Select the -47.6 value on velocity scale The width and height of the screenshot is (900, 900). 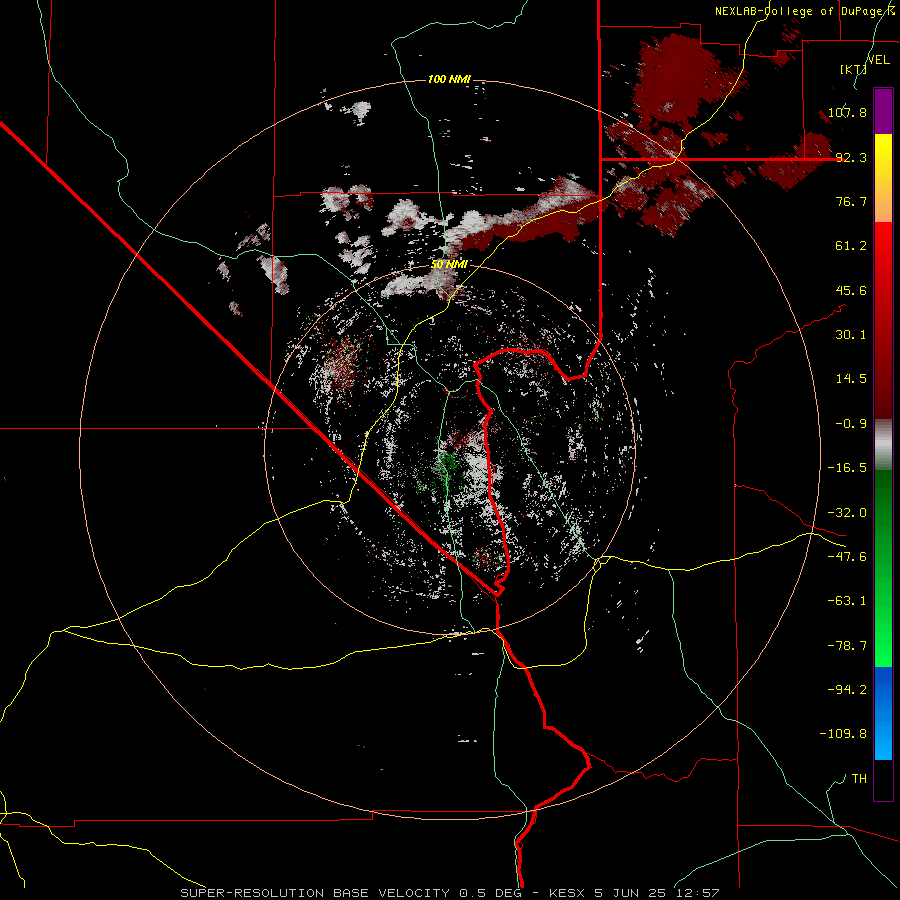tap(847, 557)
